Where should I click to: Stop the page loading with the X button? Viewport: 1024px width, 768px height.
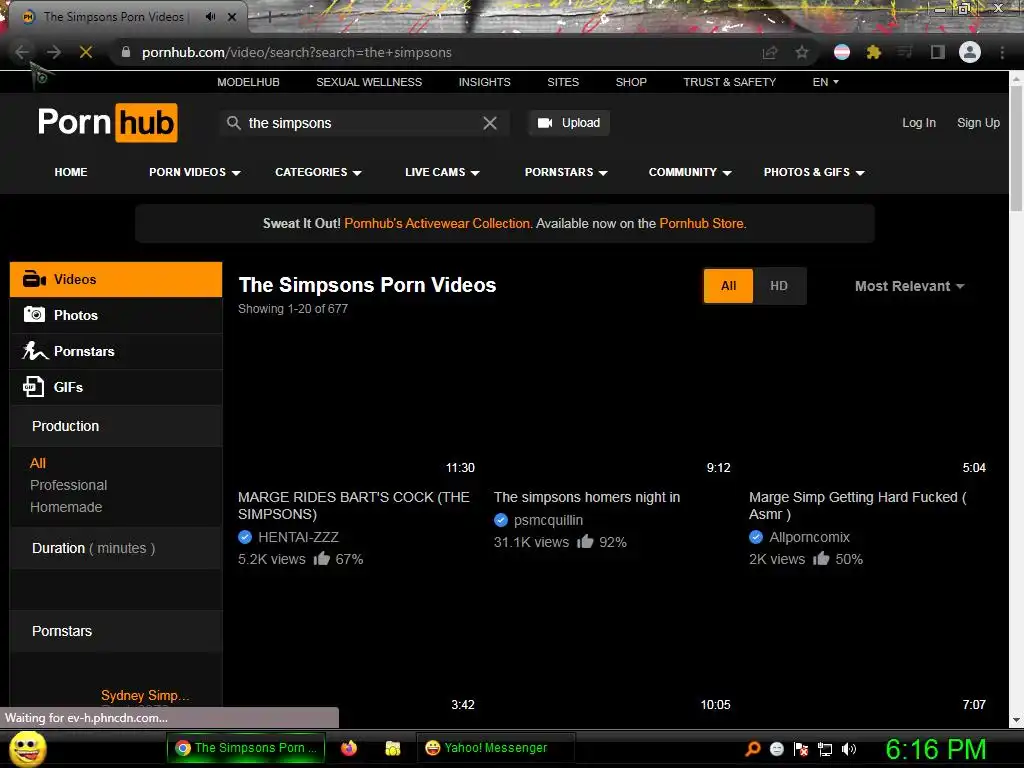[86, 52]
